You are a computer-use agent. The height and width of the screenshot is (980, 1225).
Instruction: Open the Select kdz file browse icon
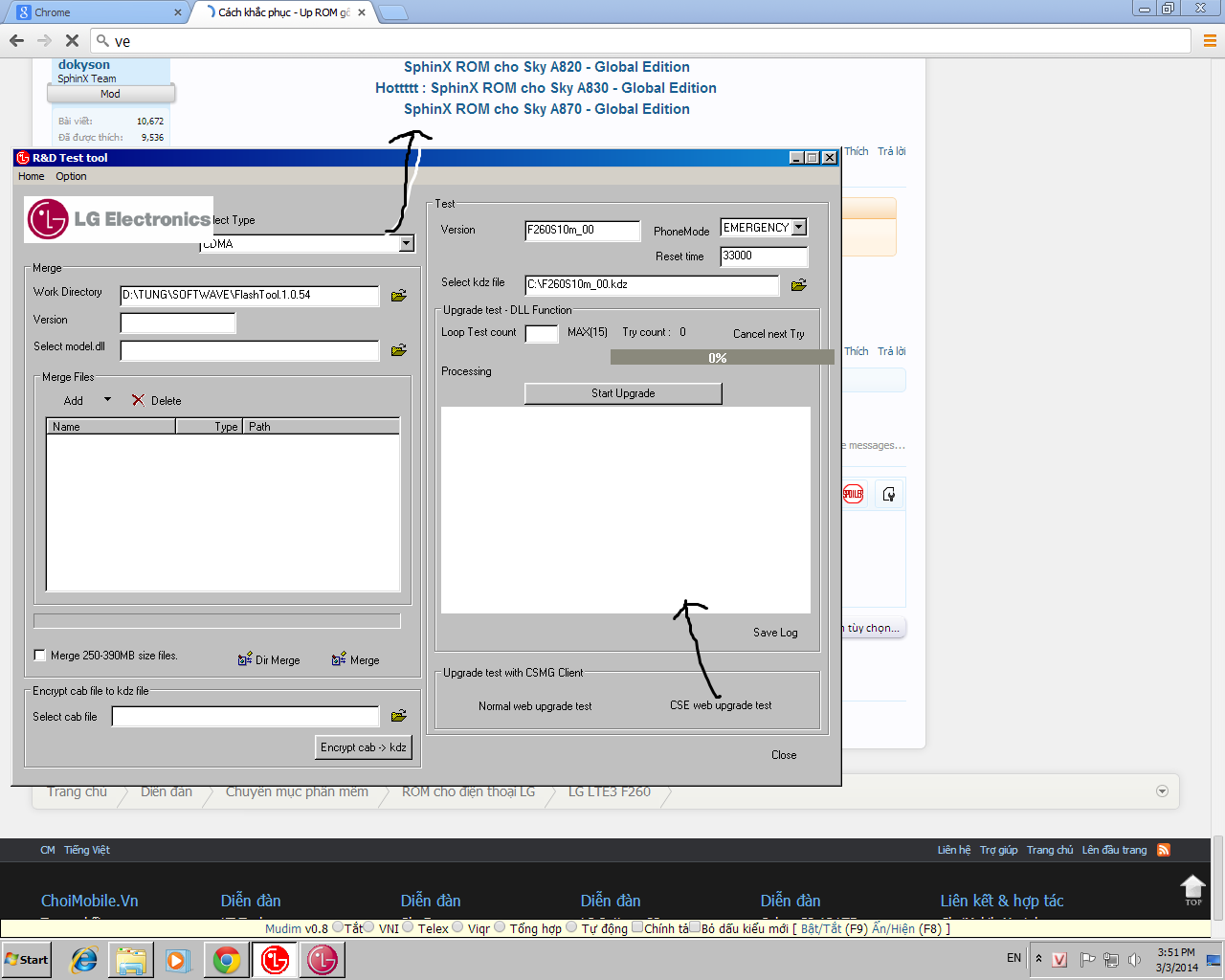[799, 284]
